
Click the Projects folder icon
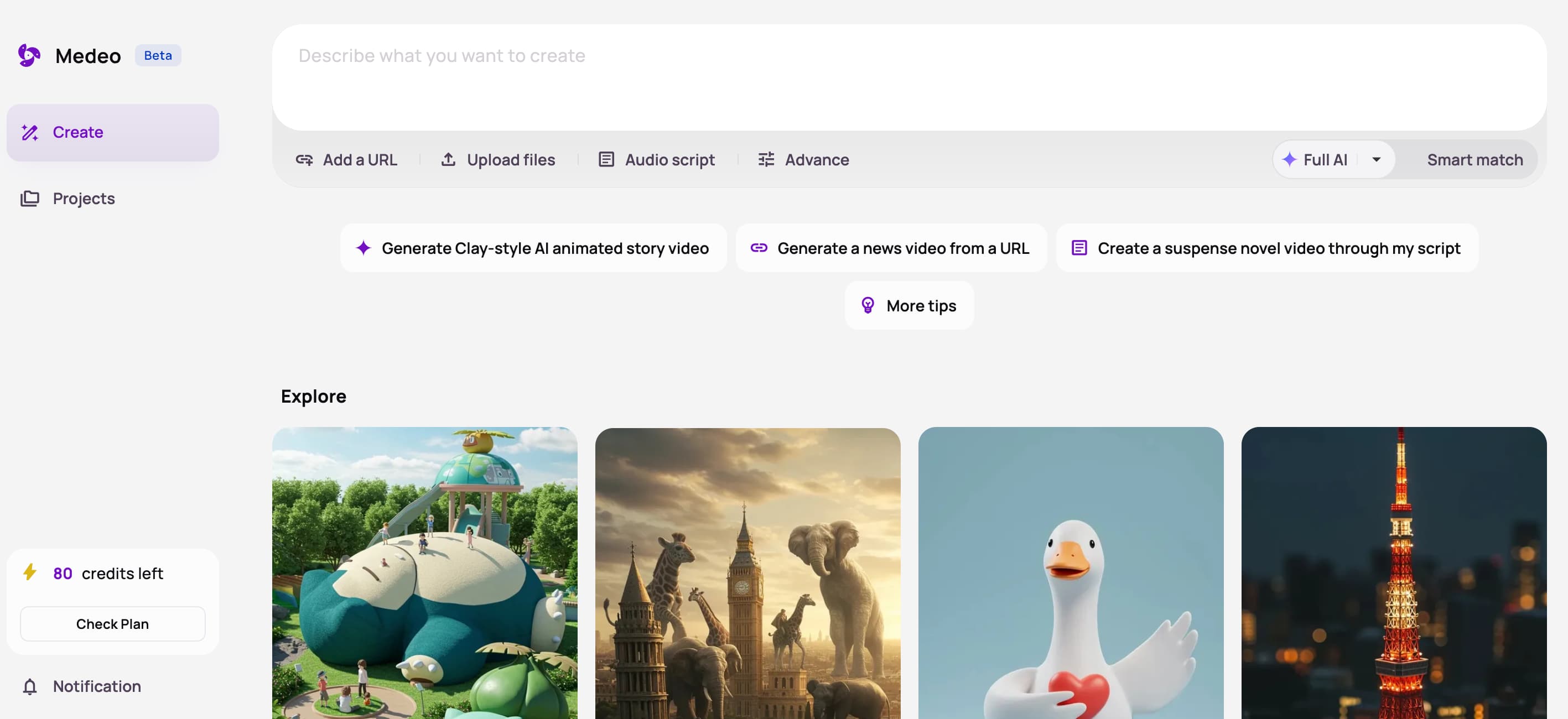point(30,199)
